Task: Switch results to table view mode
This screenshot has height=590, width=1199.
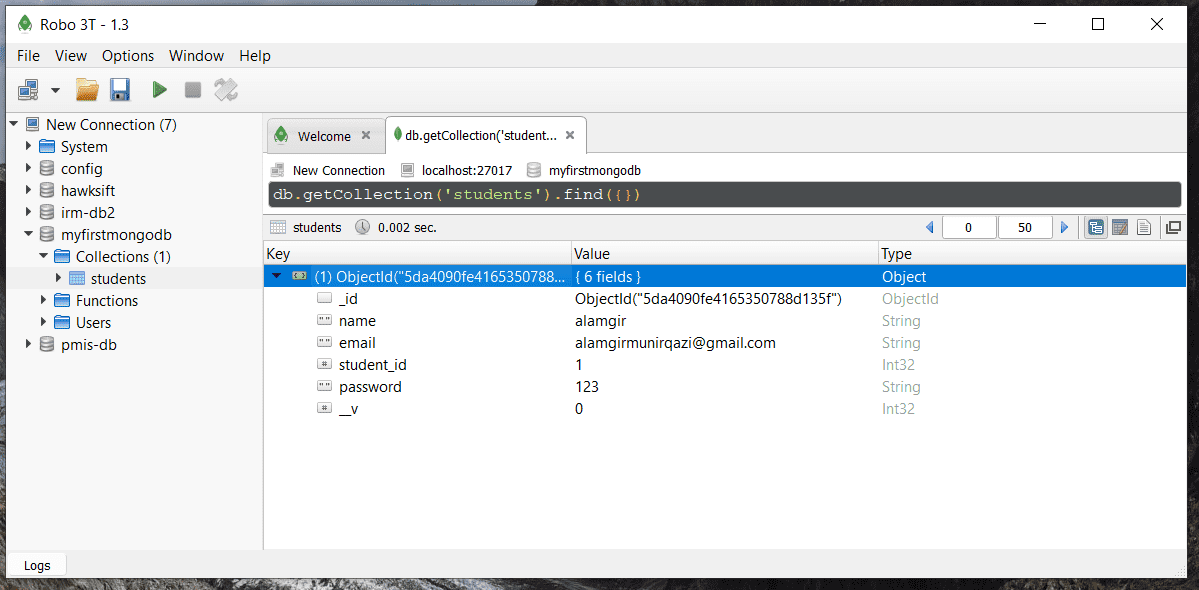Action: coord(1120,227)
